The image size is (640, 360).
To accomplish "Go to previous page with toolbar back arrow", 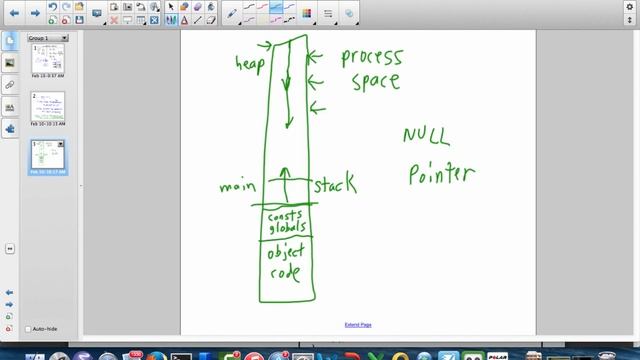I will 14,13.
